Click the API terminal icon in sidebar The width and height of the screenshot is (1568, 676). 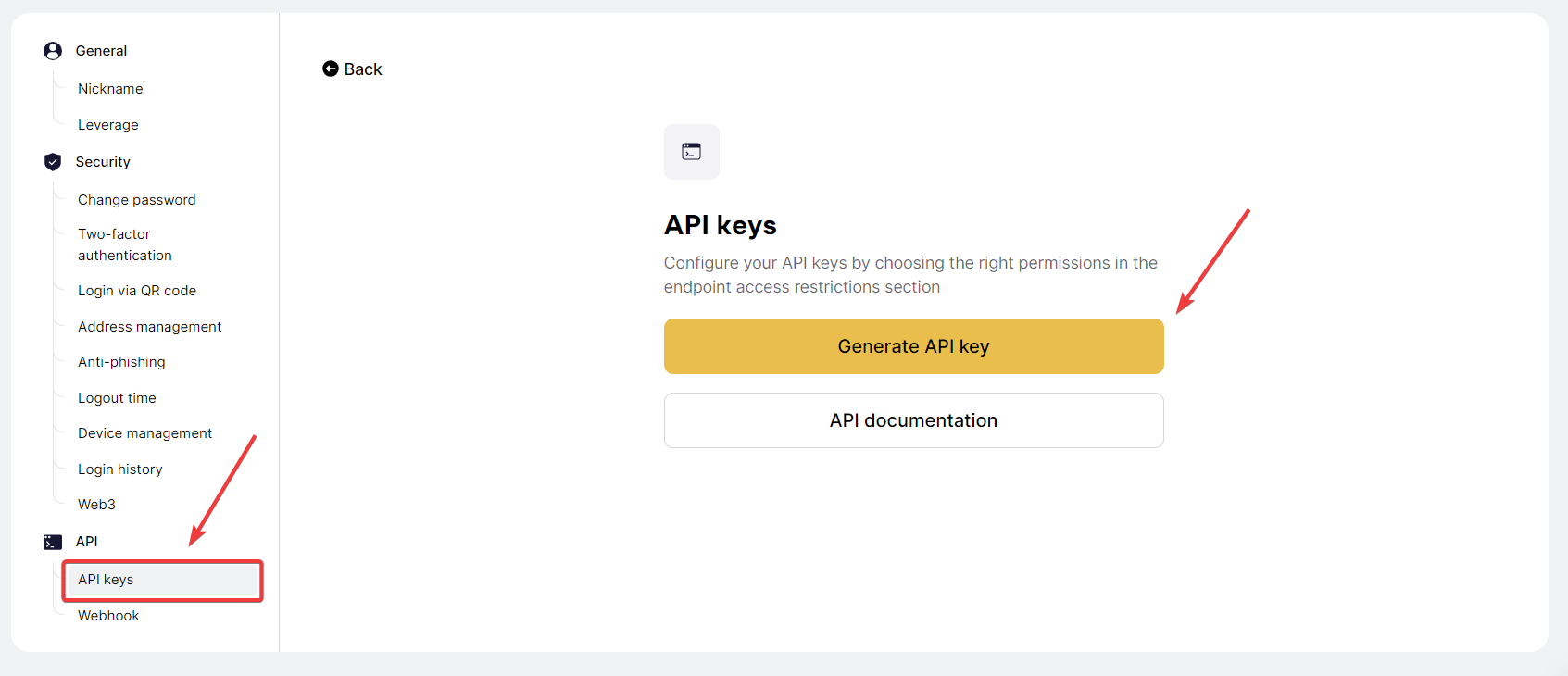tap(53, 542)
